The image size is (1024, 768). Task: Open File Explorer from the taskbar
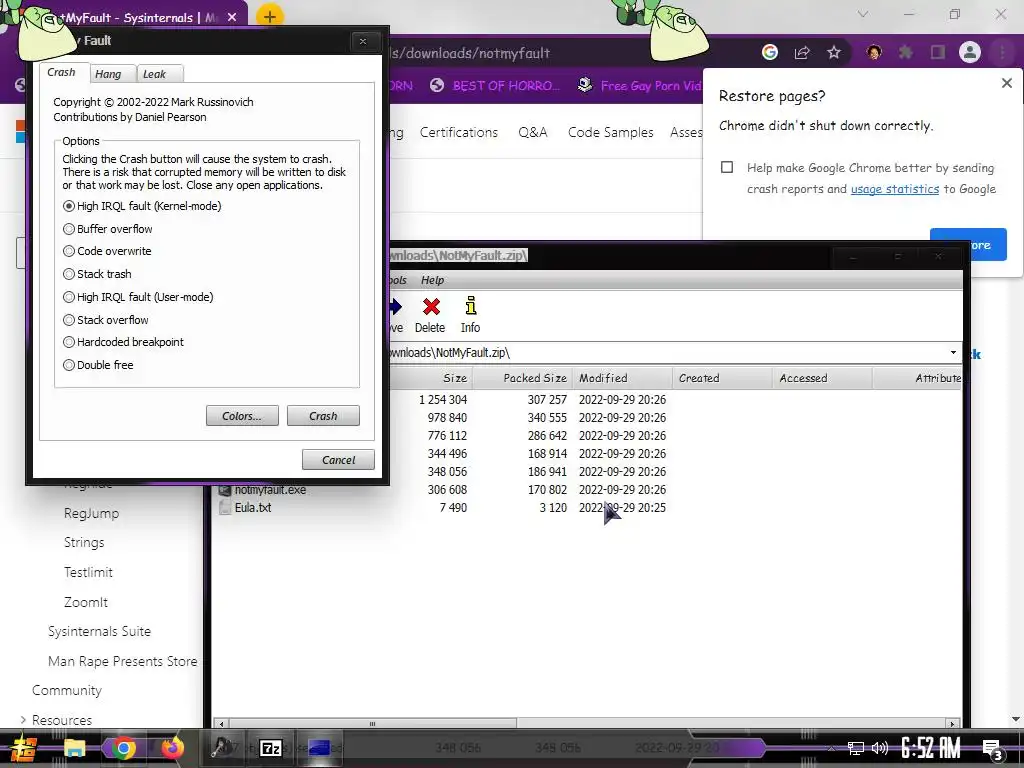[74, 748]
